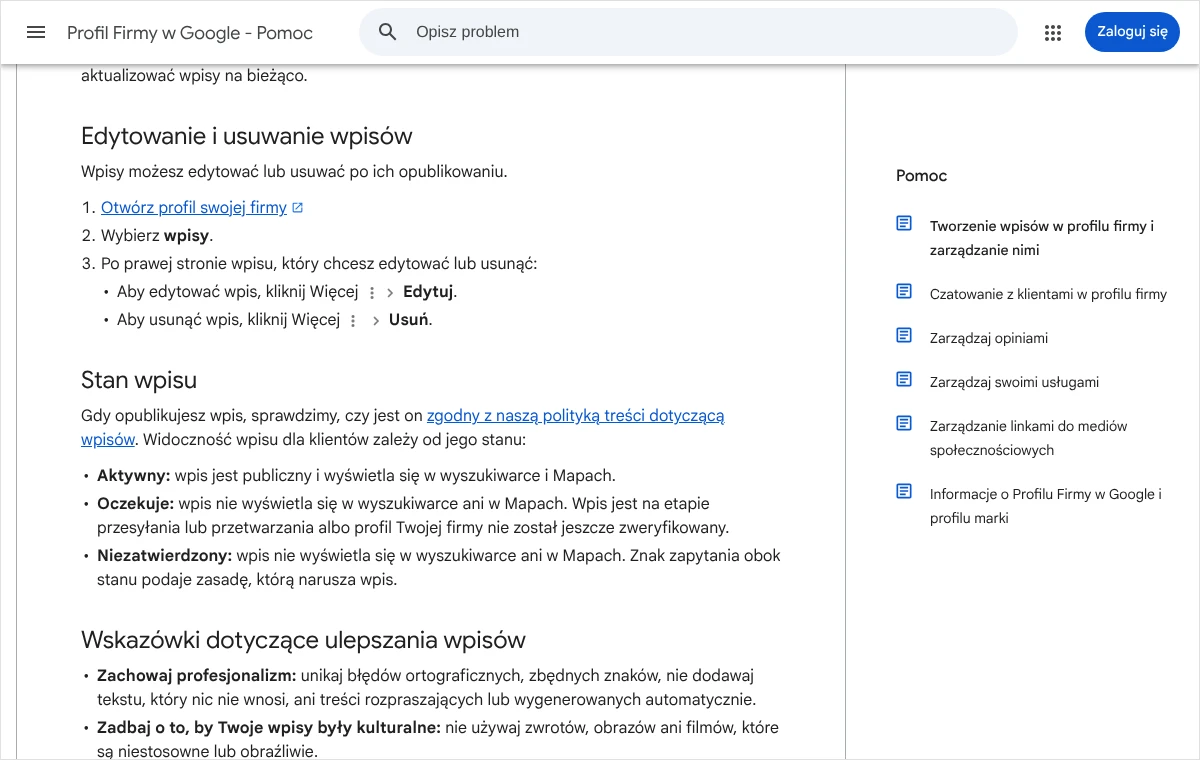Open Tworzenie wpisów w profilu firmy article
Screen dimensions: 1200x760
(x=1042, y=238)
